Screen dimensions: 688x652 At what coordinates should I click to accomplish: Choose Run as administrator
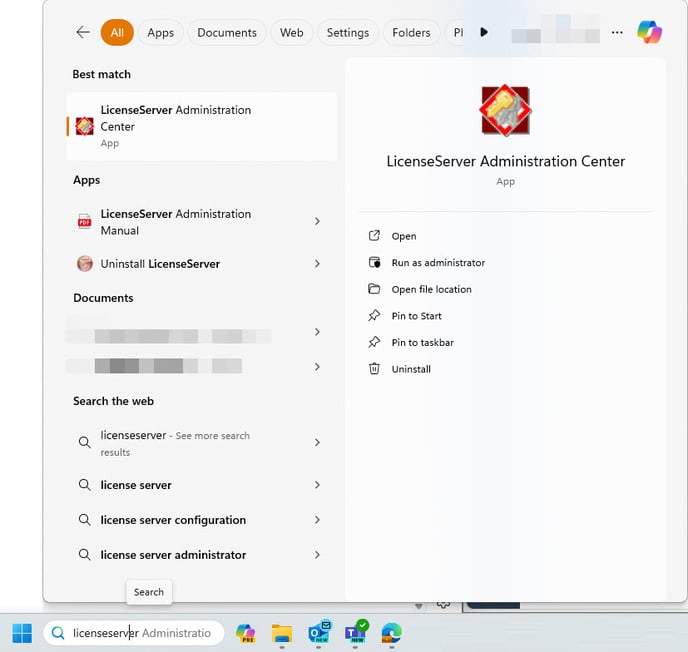point(438,262)
